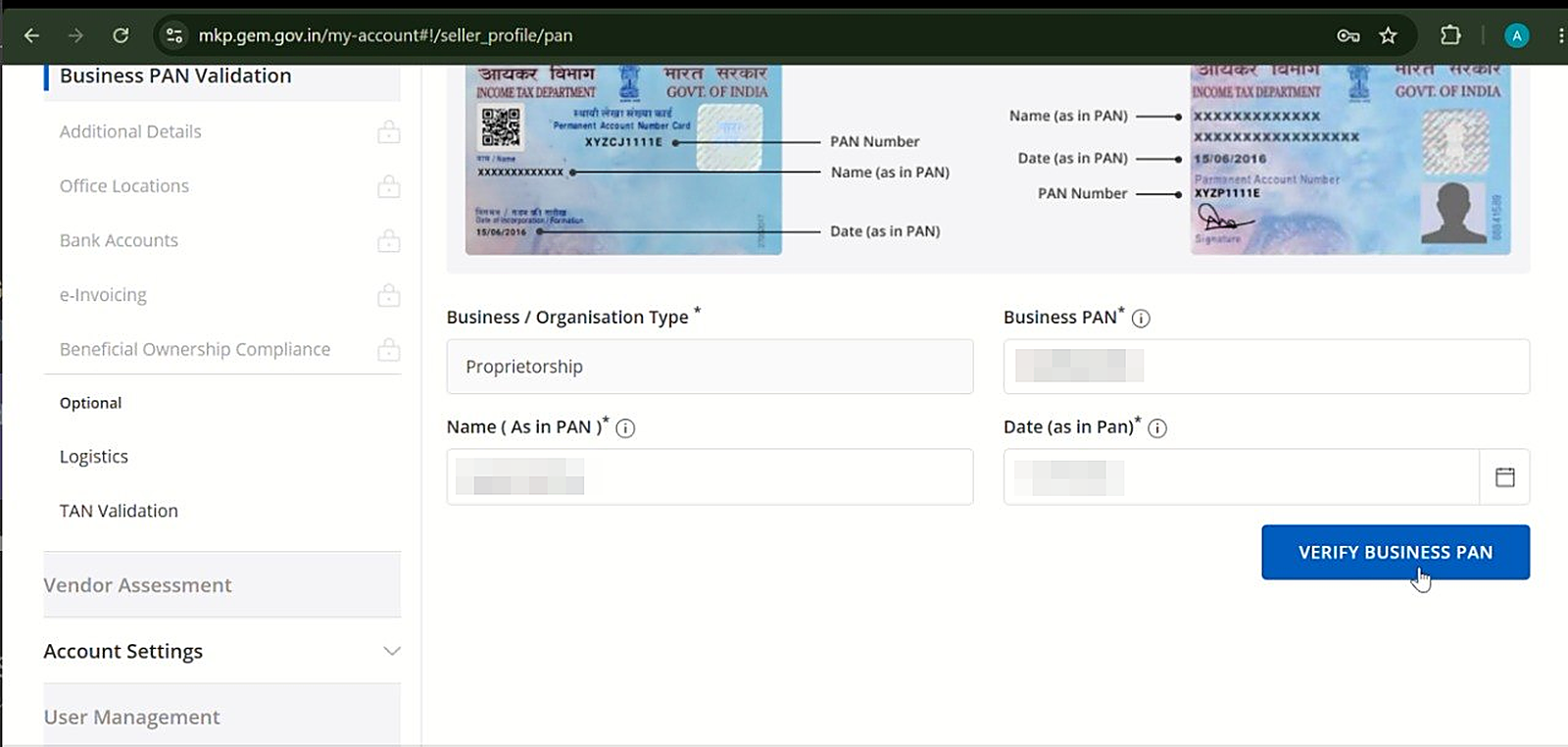Screen dimensions: 1568x747
Task: Focus the Date (as in Pan) input field
Action: point(1241,476)
